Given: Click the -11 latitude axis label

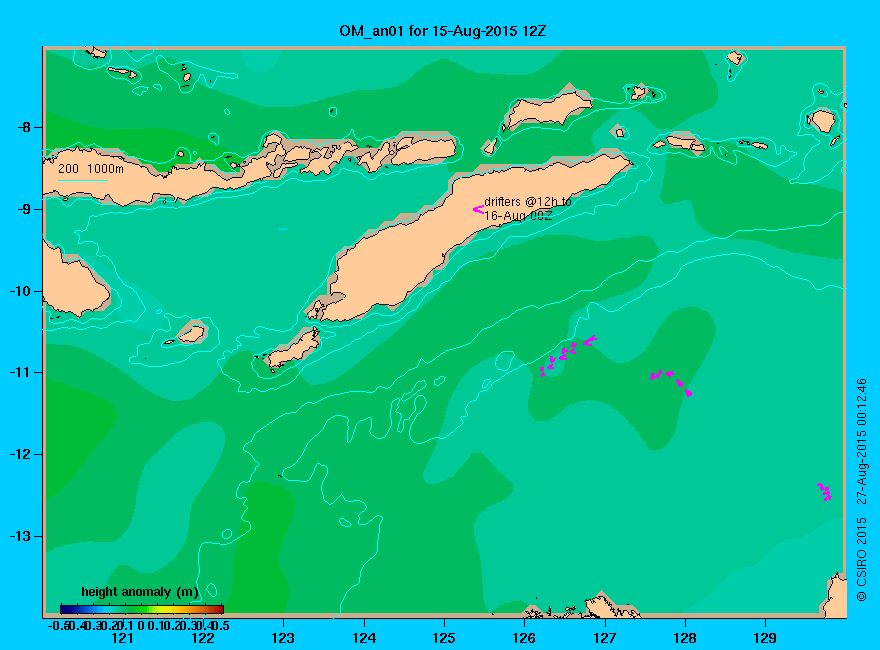Looking at the screenshot, I should coord(20,372).
